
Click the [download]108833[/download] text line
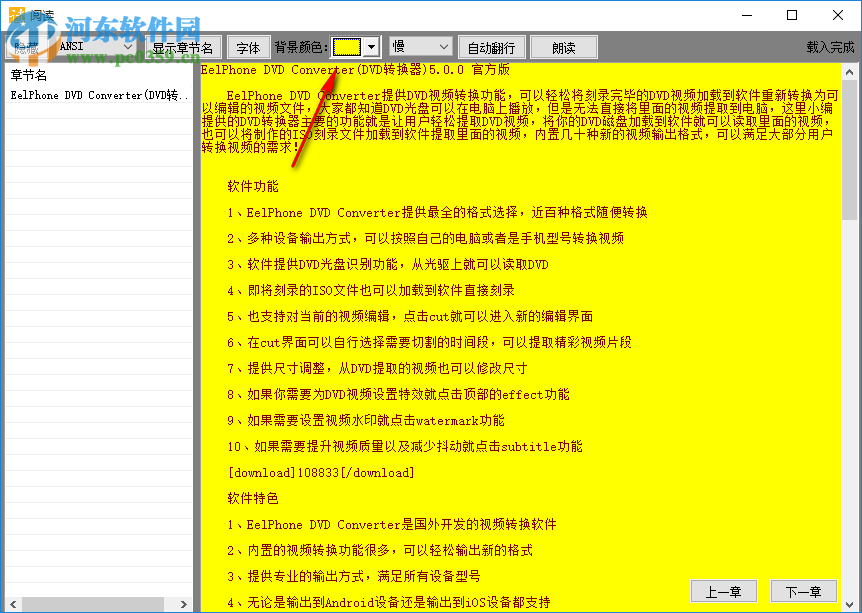tap(321, 472)
